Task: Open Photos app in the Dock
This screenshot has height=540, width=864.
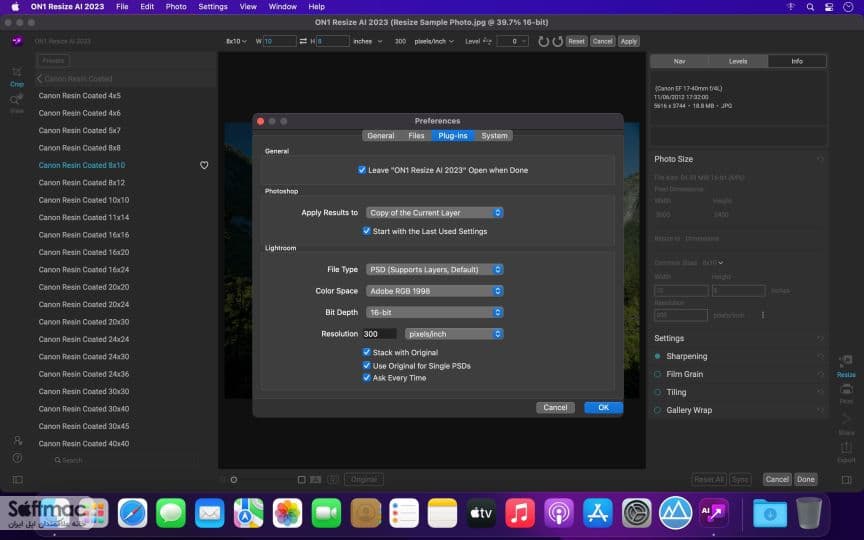Action: coord(287,513)
